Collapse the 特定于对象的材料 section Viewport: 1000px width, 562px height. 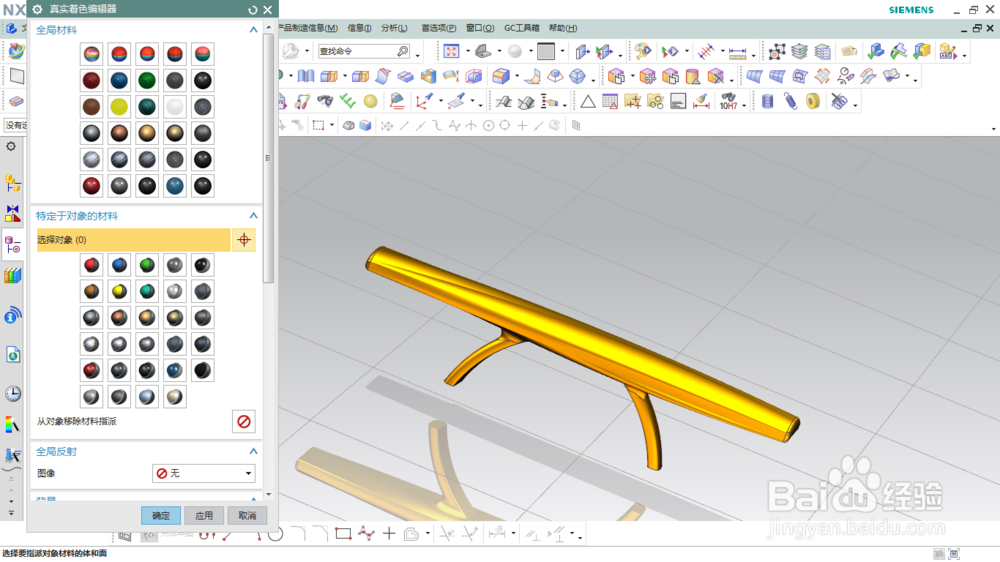pyautogui.click(x=253, y=216)
